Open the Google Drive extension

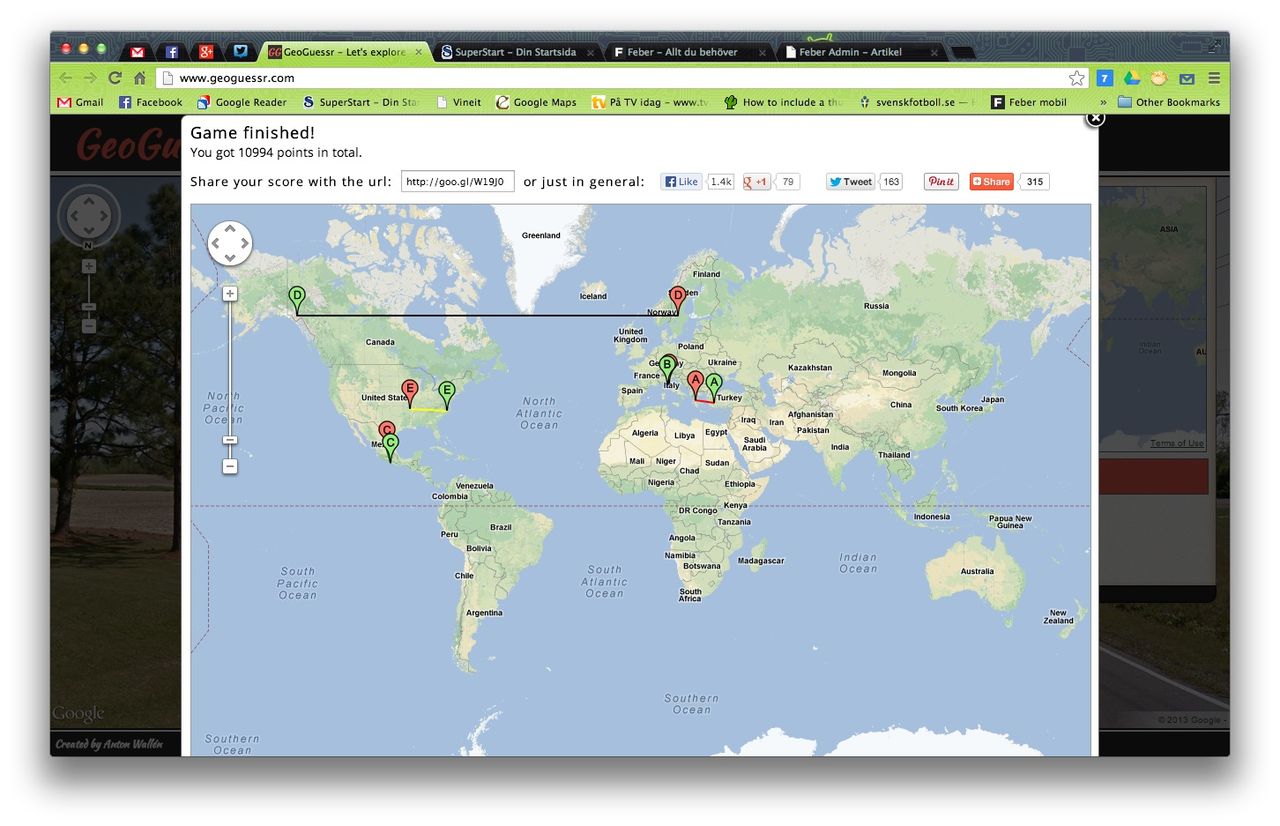pyautogui.click(x=1132, y=78)
